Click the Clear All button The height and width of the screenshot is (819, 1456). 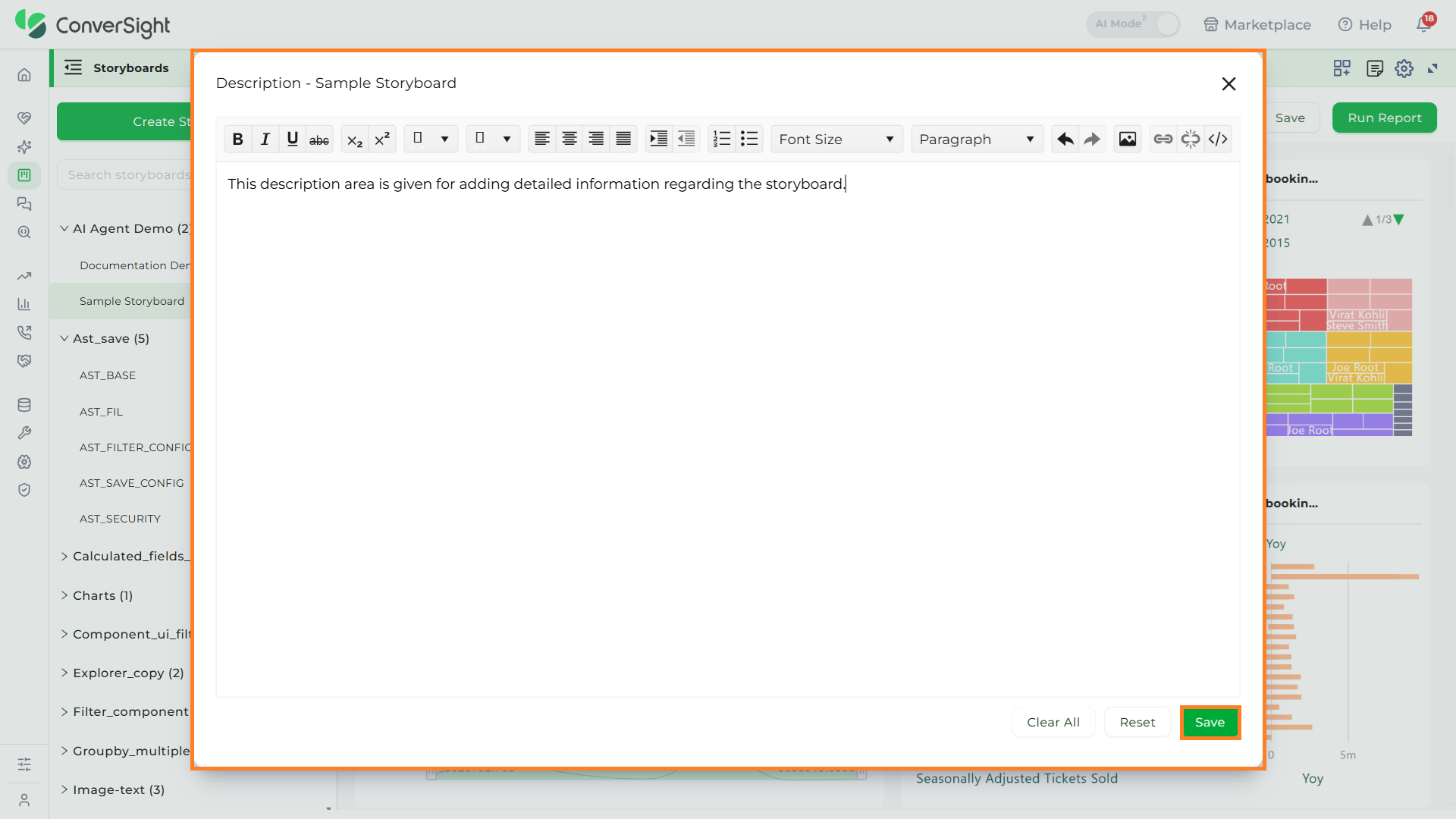coord(1053,722)
